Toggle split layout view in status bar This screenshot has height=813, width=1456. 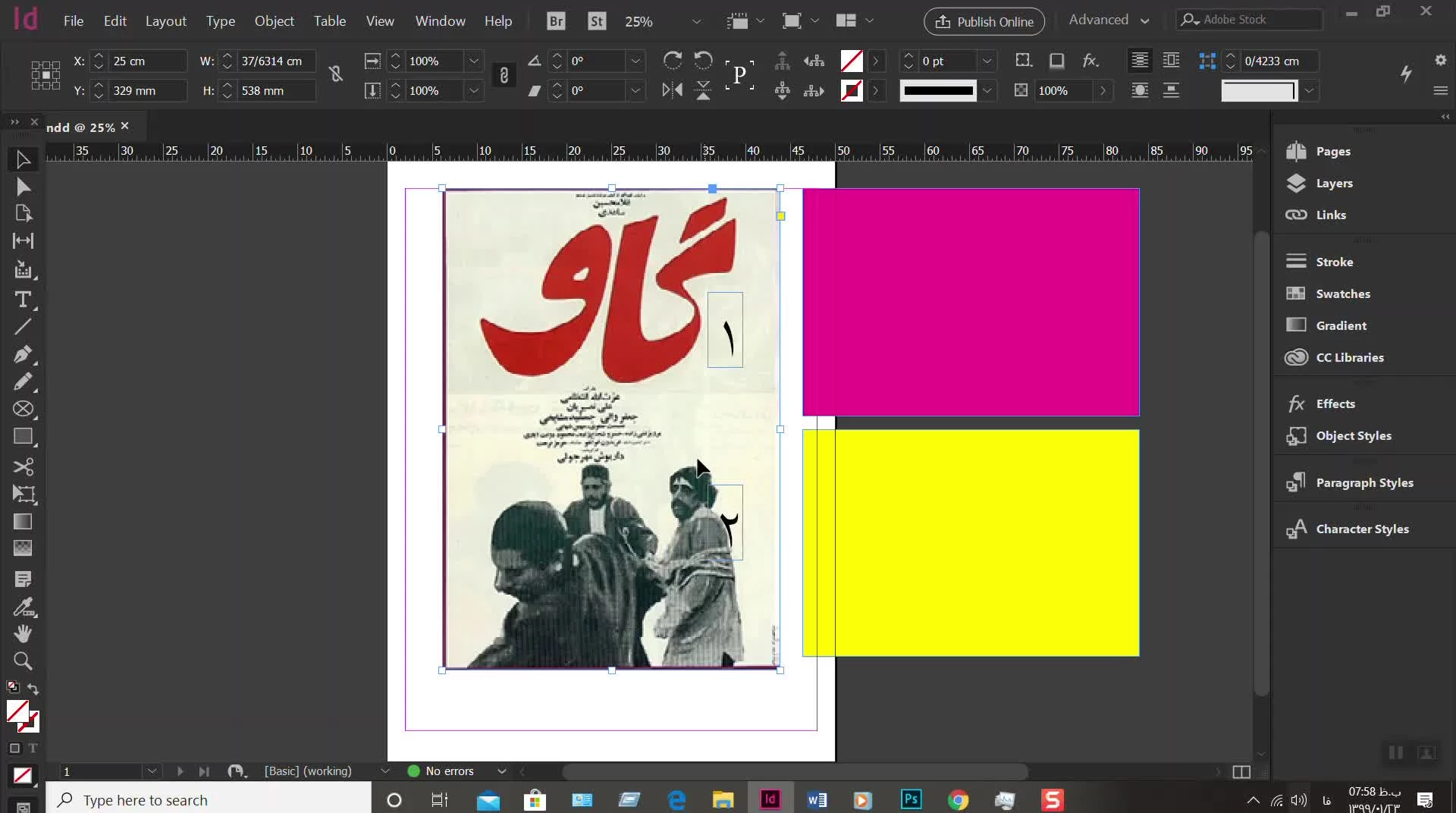[x=1241, y=772]
